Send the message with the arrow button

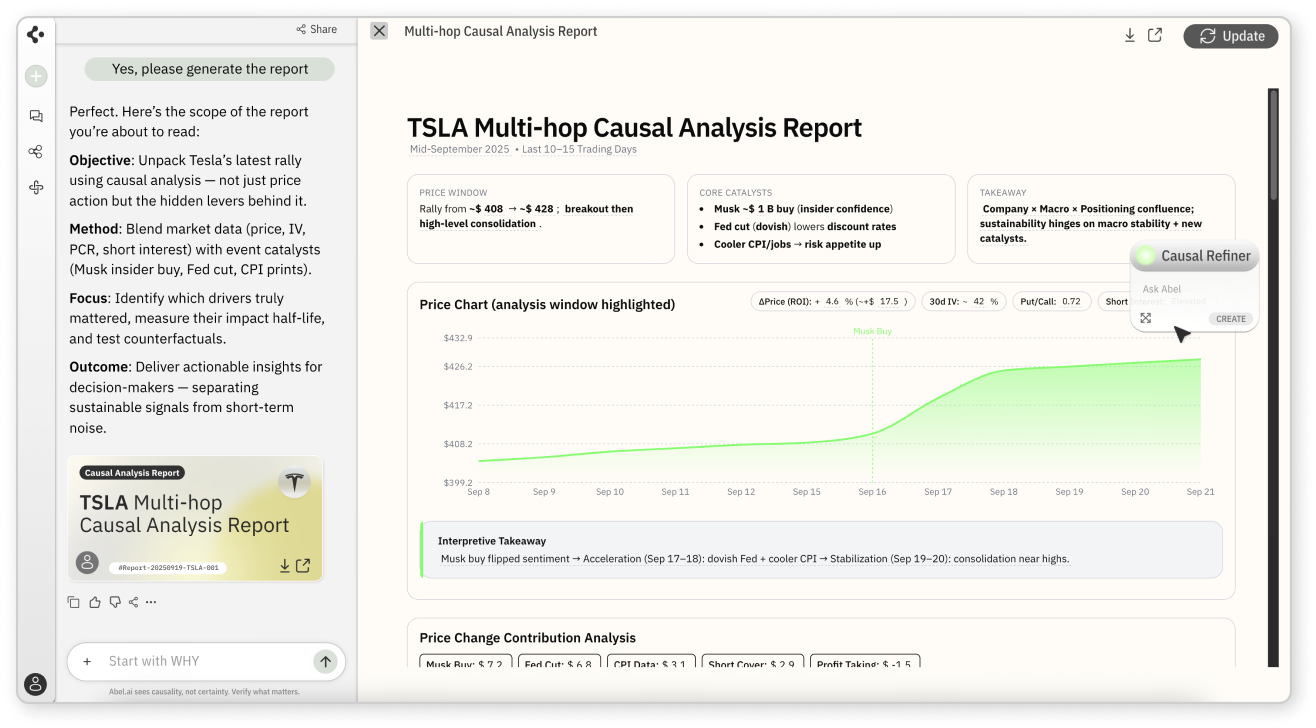click(x=325, y=661)
